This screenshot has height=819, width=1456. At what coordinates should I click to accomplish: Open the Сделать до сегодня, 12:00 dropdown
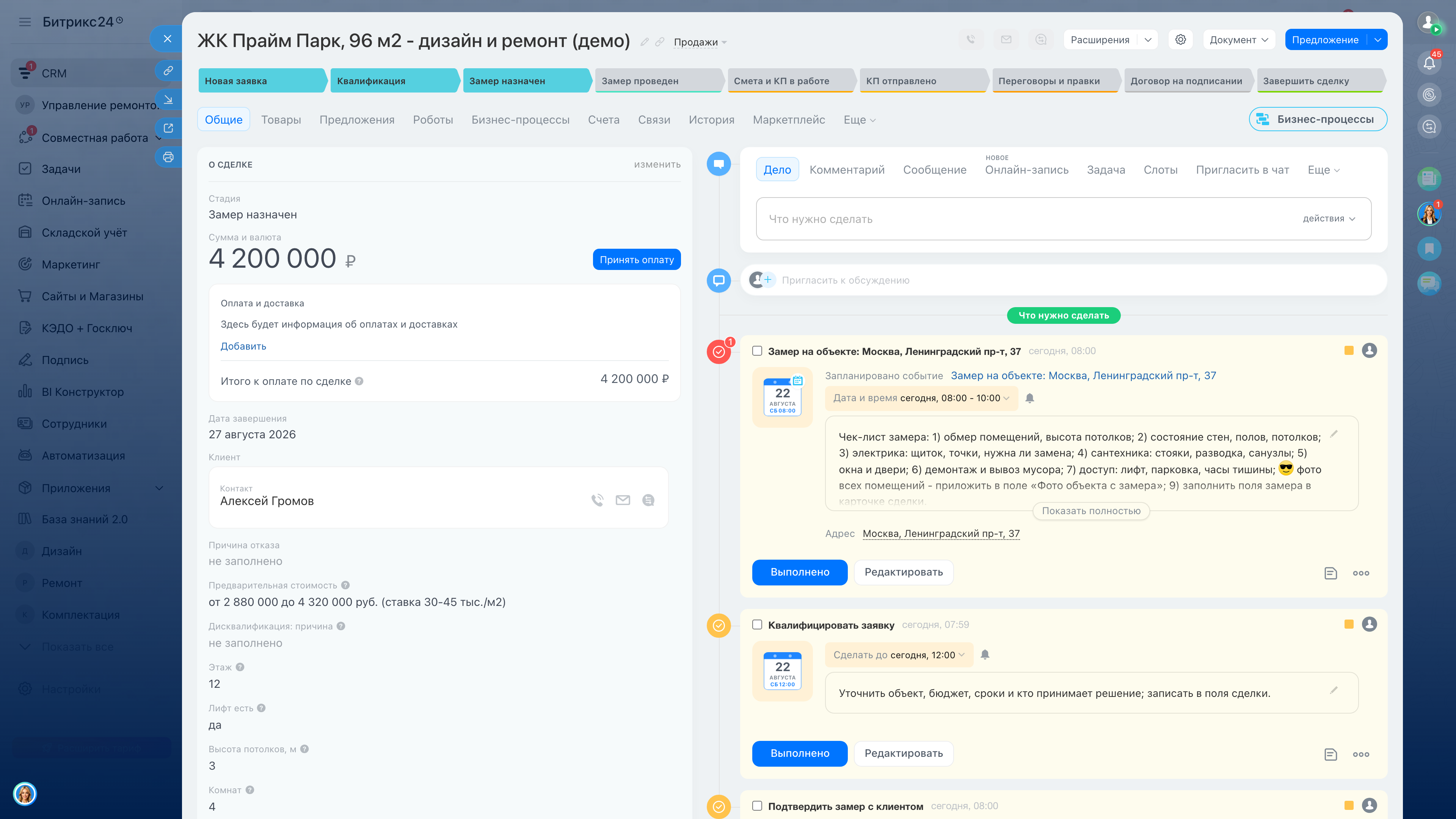[x=899, y=654]
